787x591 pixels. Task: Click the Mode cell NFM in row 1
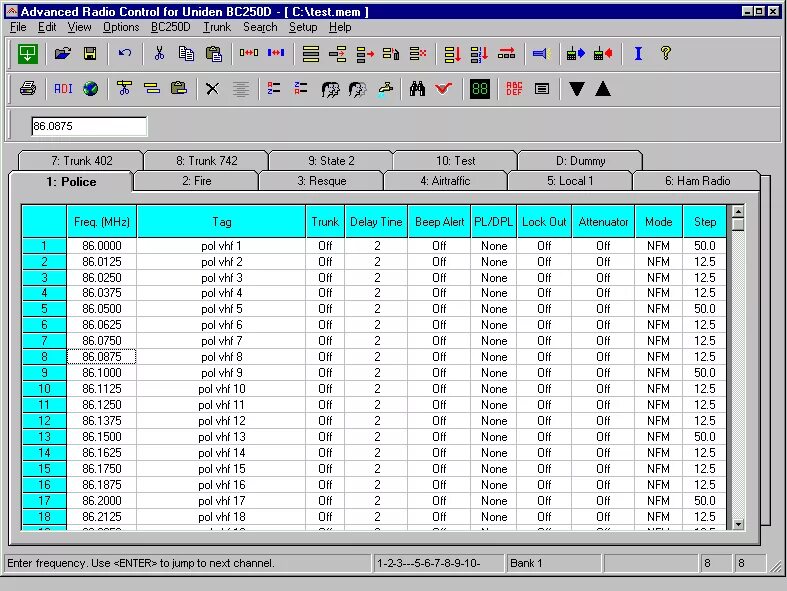[658, 246]
